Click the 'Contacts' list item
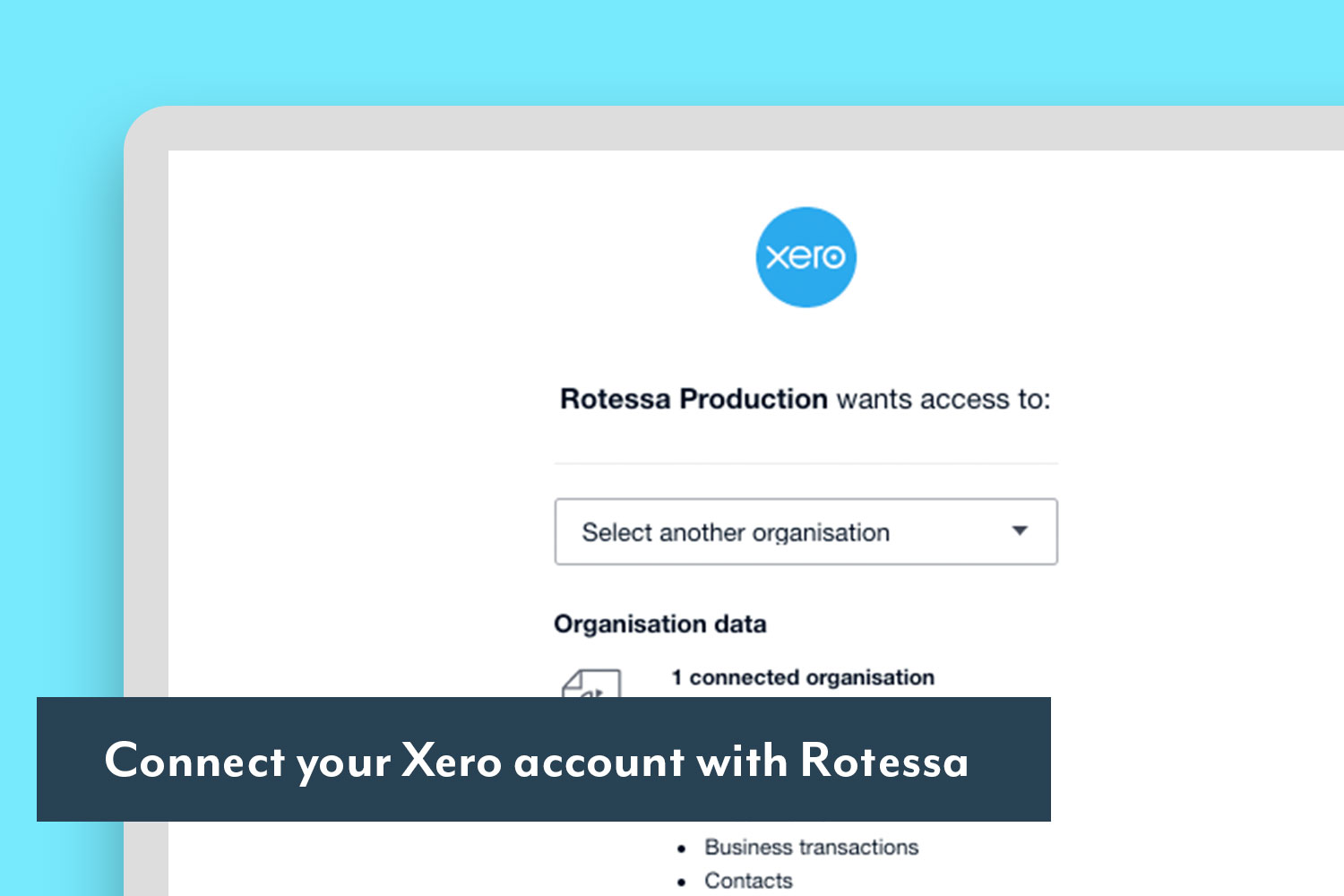The image size is (1344, 896). [x=748, y=881]
